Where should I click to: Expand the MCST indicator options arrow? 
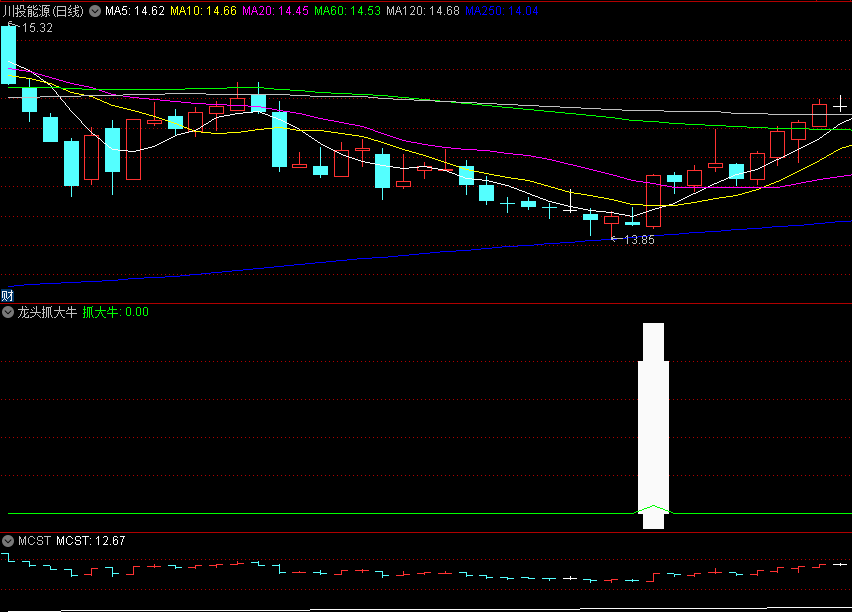coord(8,541)
